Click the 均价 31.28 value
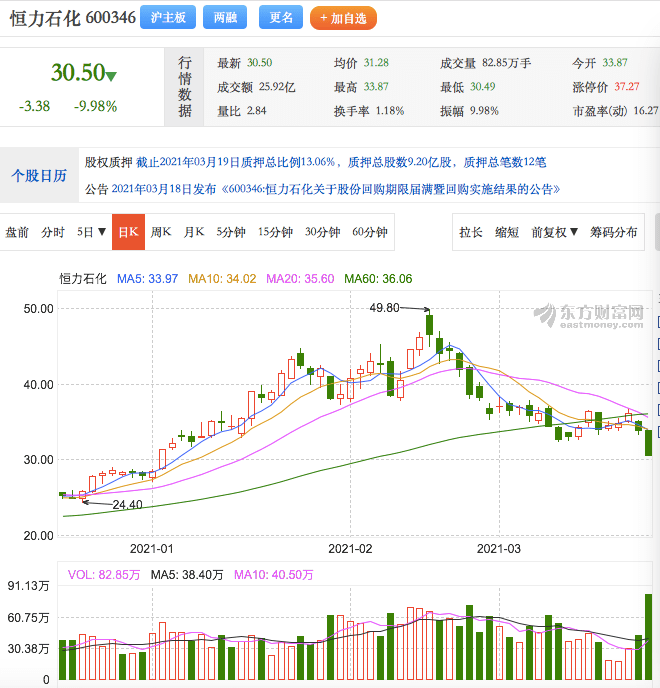This screenshot has height=688, width=660. click(x=376, y=62)
